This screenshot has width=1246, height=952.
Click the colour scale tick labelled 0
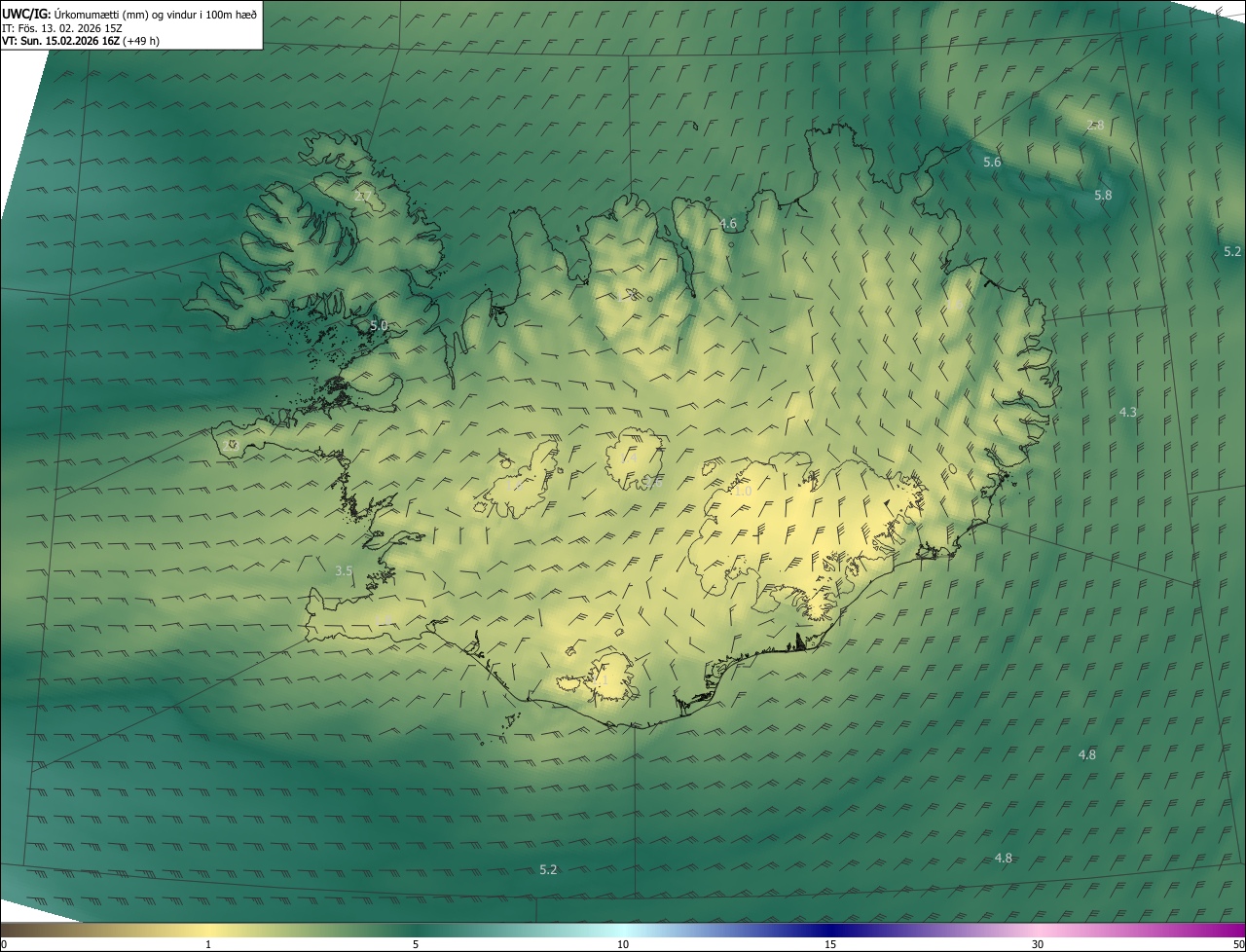coord(4,944)
